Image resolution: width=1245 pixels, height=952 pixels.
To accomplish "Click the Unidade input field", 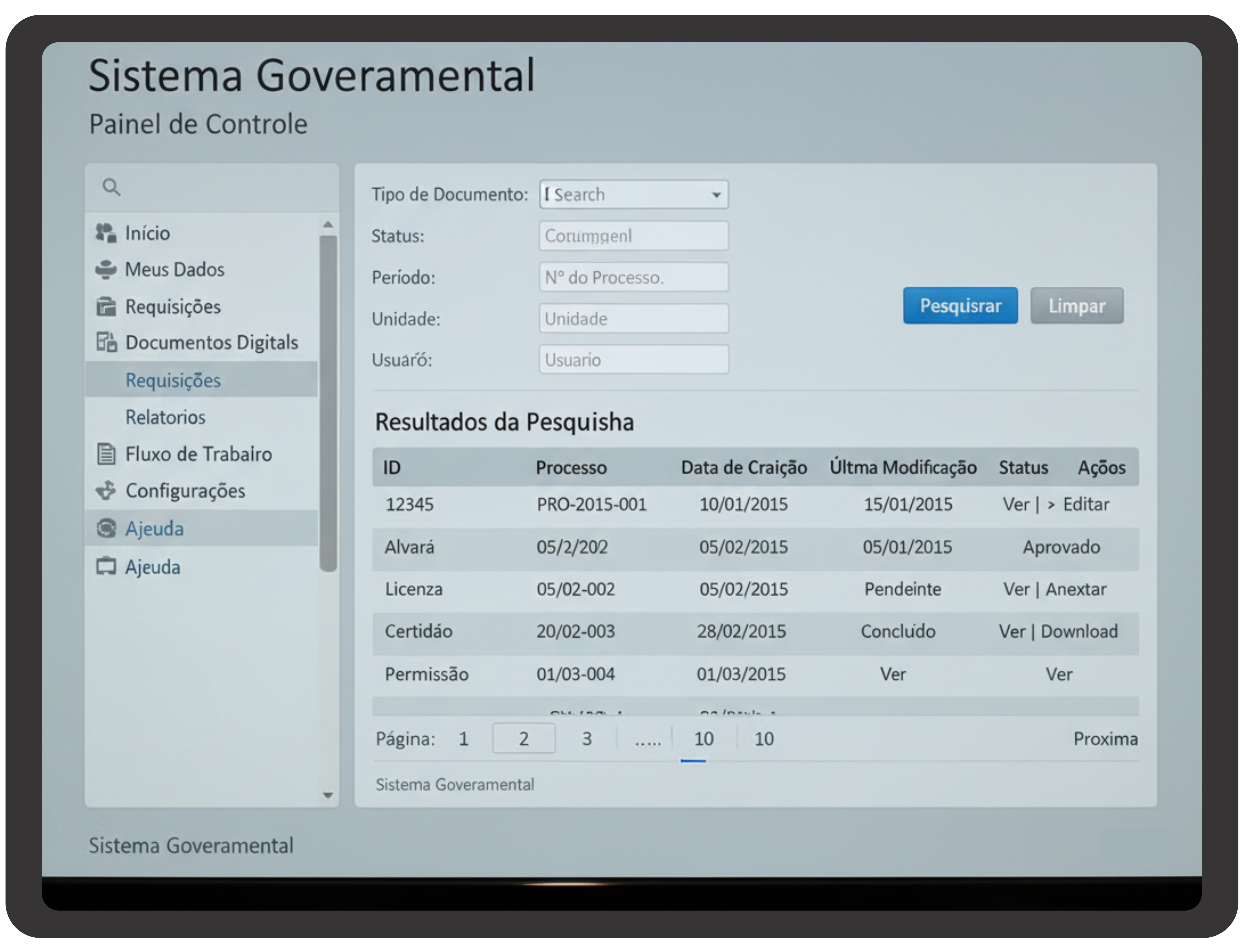I will tap(633, 319).
